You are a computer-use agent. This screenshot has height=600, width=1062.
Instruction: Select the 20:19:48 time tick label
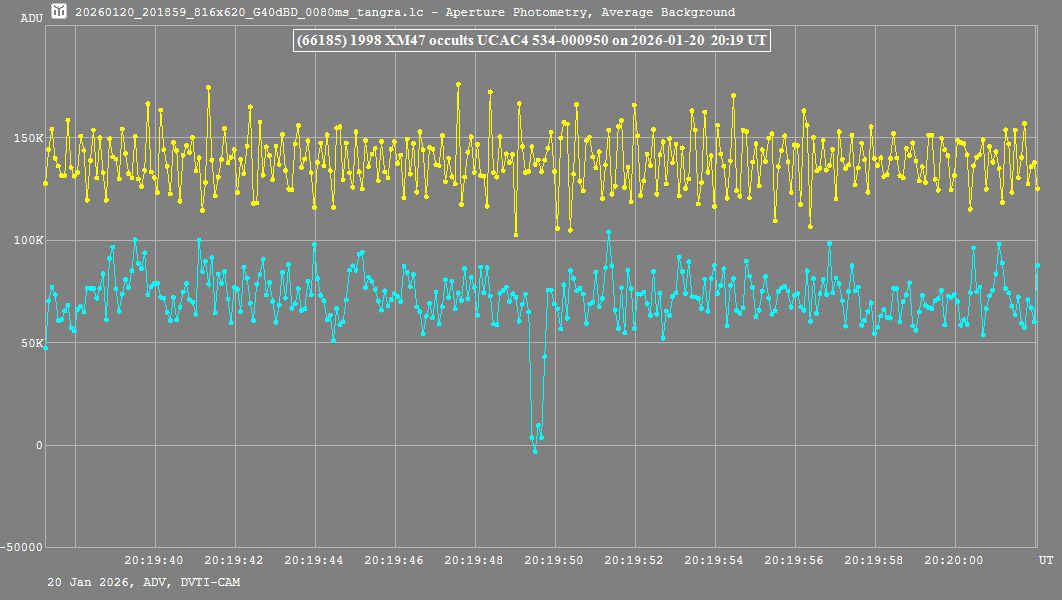click(474, 561)
